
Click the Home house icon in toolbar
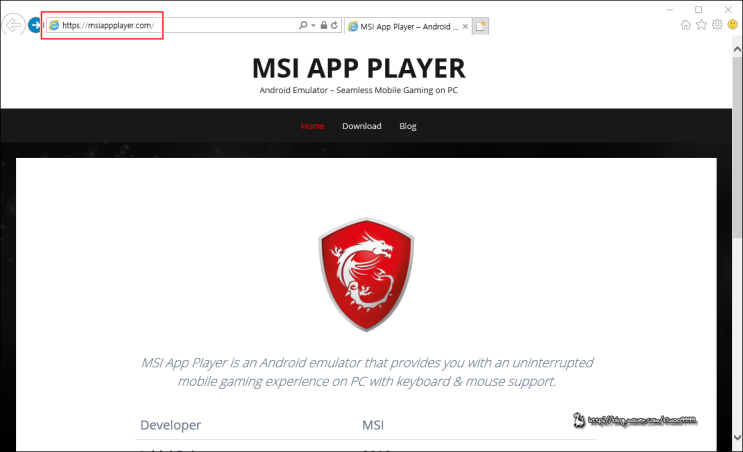[685, 25]
